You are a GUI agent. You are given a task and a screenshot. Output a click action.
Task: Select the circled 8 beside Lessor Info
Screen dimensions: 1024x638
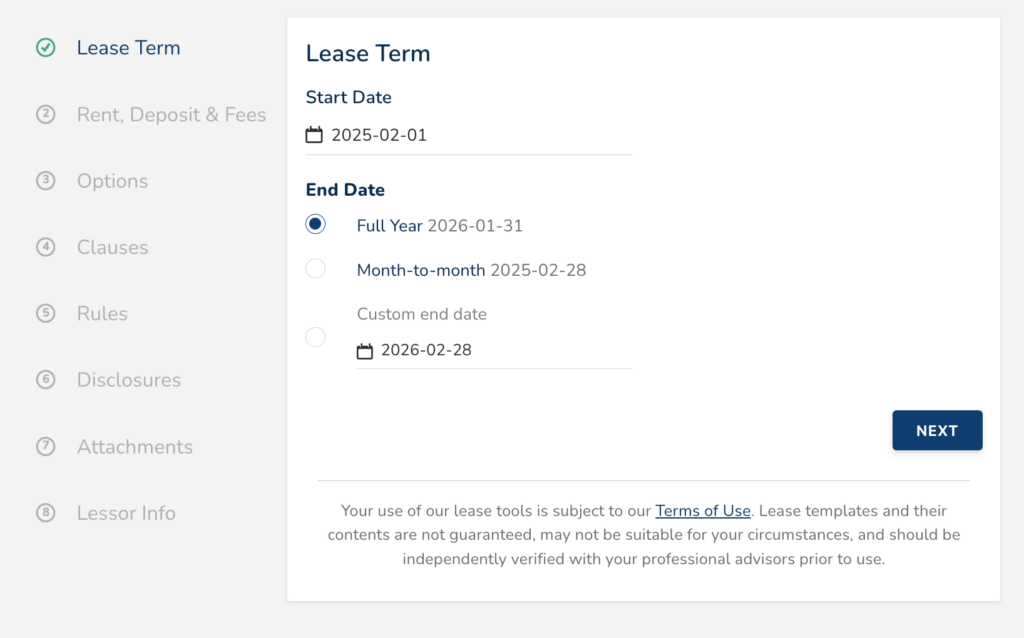pyautogui.click(x=45, y=513)
